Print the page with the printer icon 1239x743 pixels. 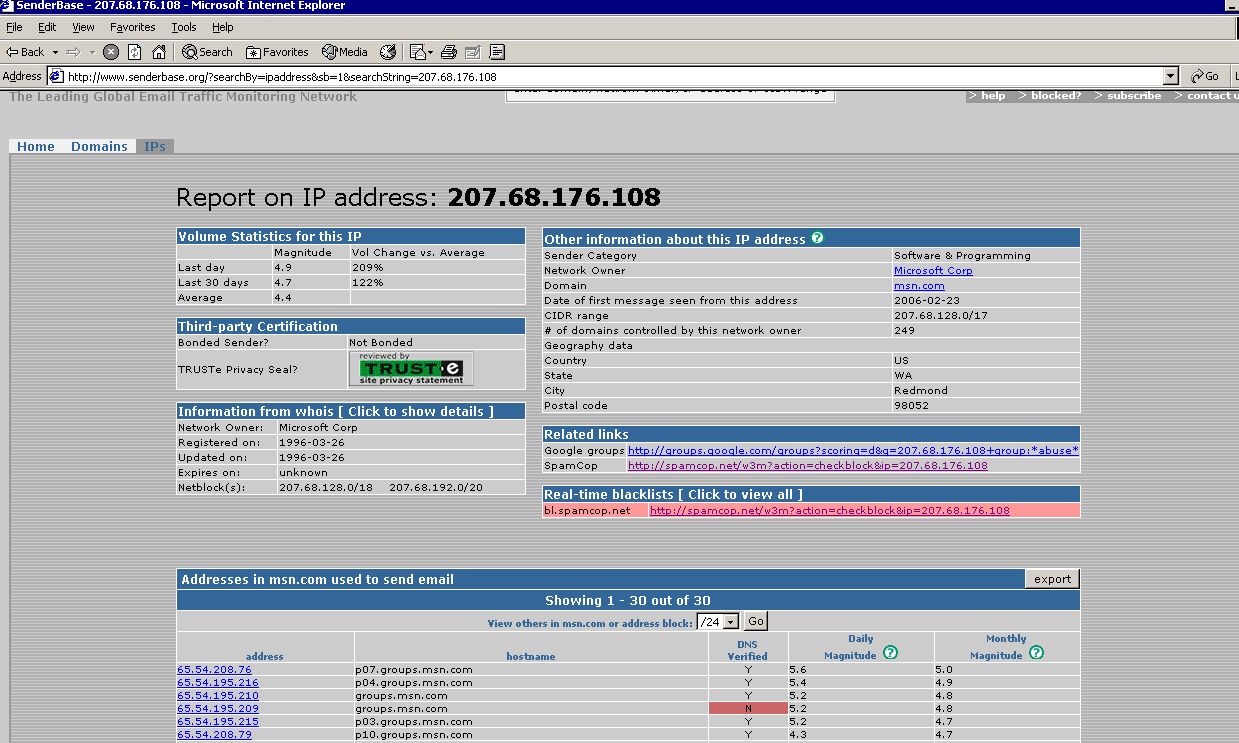coord(449,52)
